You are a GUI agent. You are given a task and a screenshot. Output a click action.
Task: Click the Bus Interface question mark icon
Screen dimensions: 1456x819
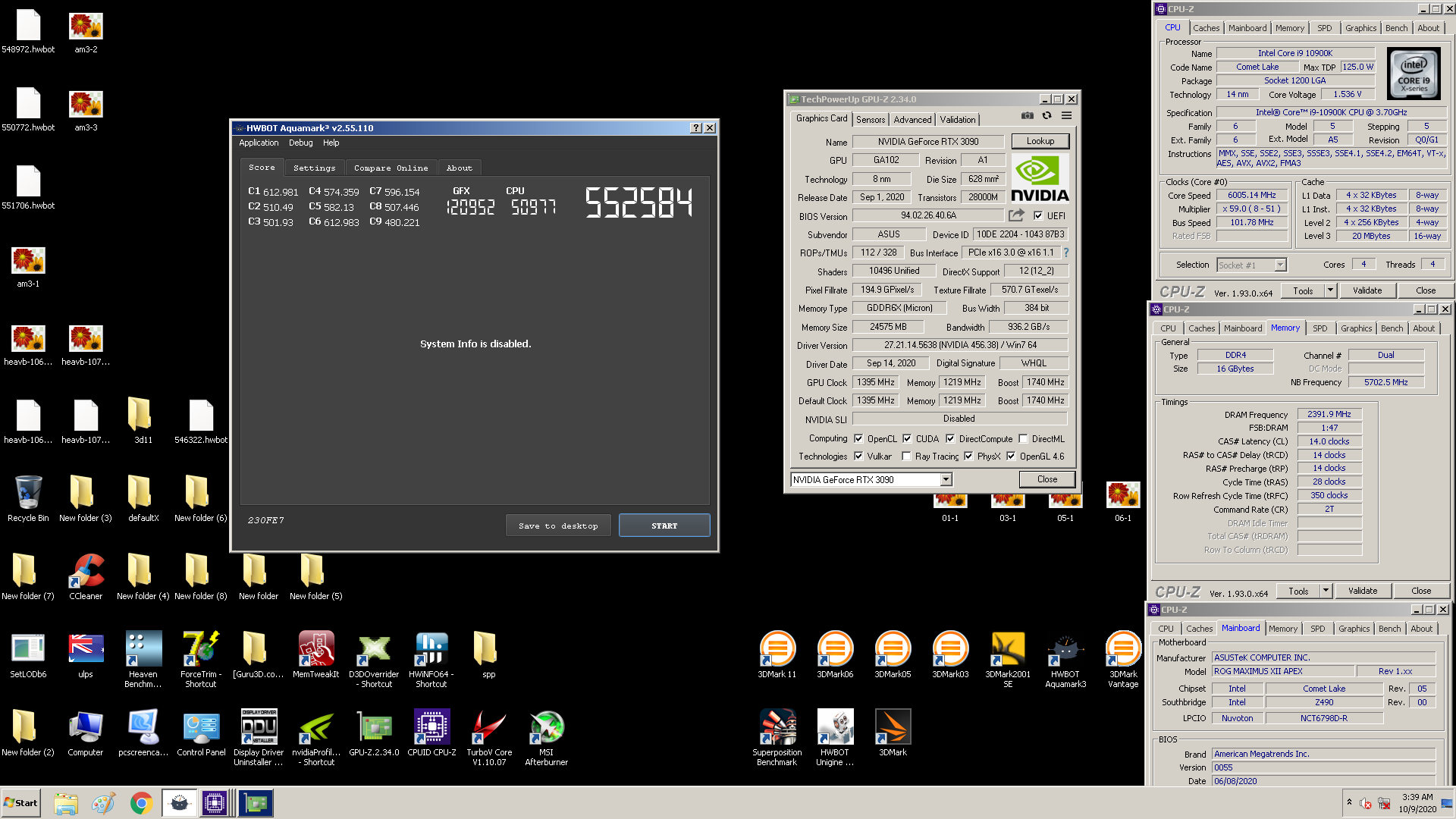pos(1065,253)
